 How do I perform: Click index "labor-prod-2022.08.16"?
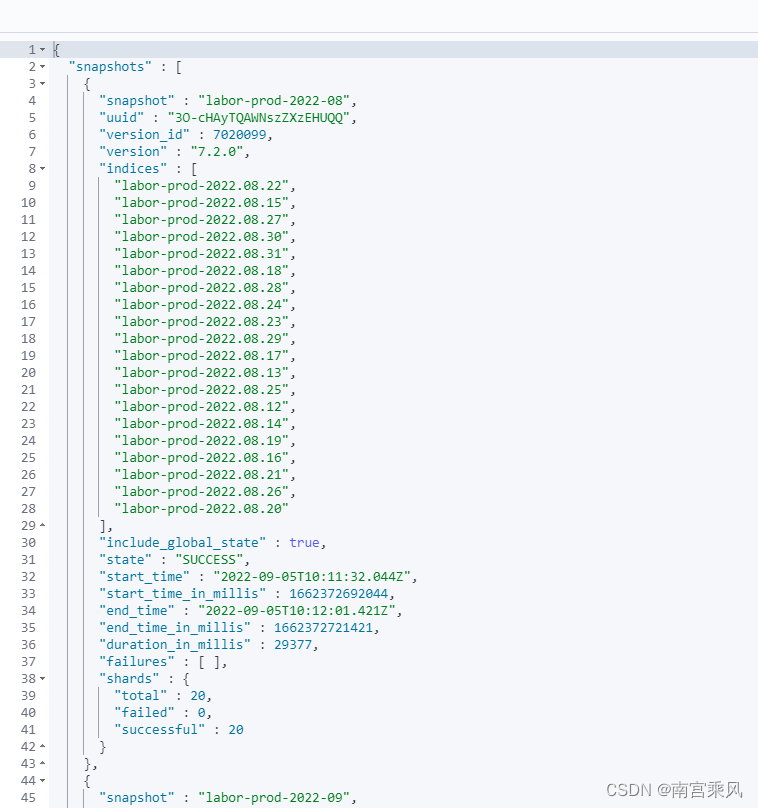202,458
